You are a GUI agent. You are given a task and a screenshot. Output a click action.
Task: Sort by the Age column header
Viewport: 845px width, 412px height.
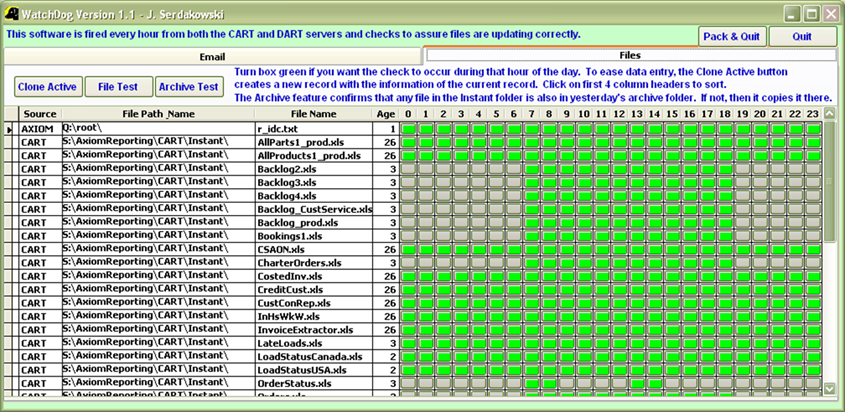click(x=386, y=114)
